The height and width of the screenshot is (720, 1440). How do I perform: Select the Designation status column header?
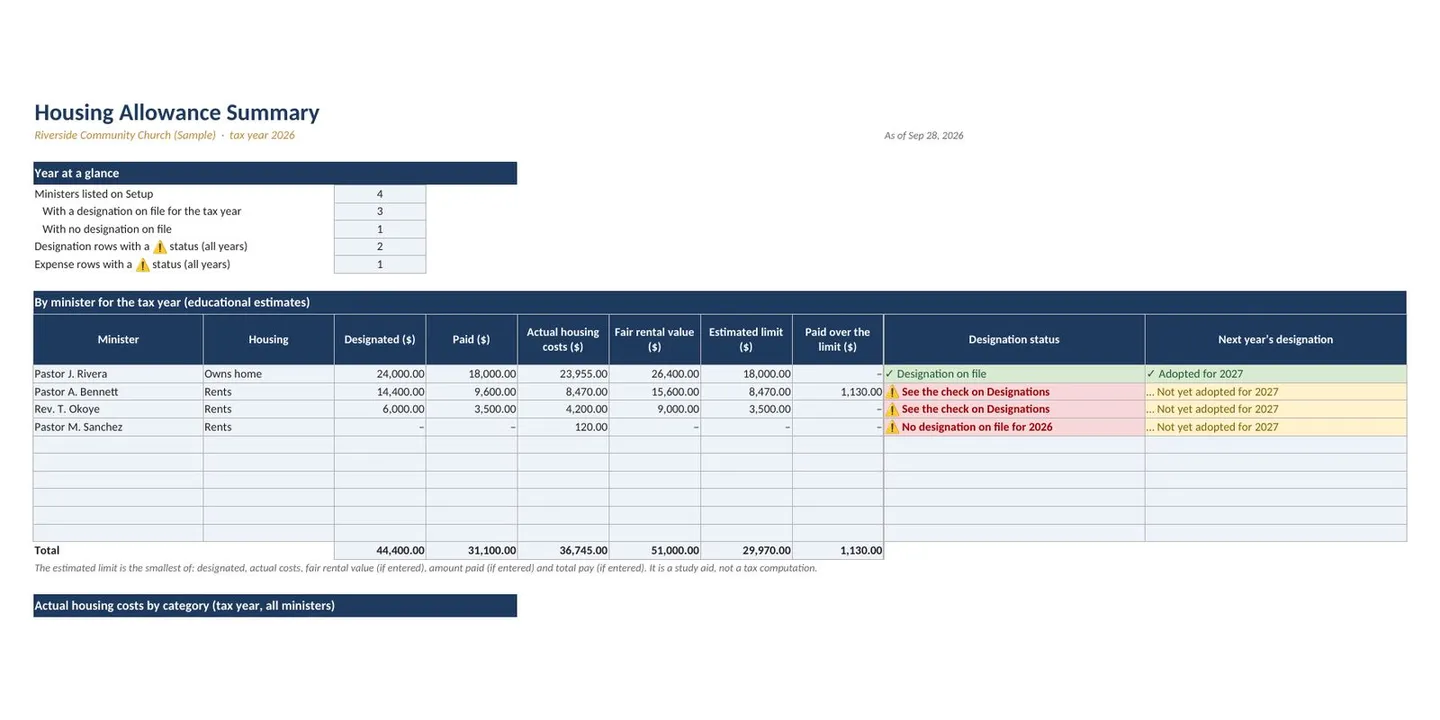(x=1014, y=340)
